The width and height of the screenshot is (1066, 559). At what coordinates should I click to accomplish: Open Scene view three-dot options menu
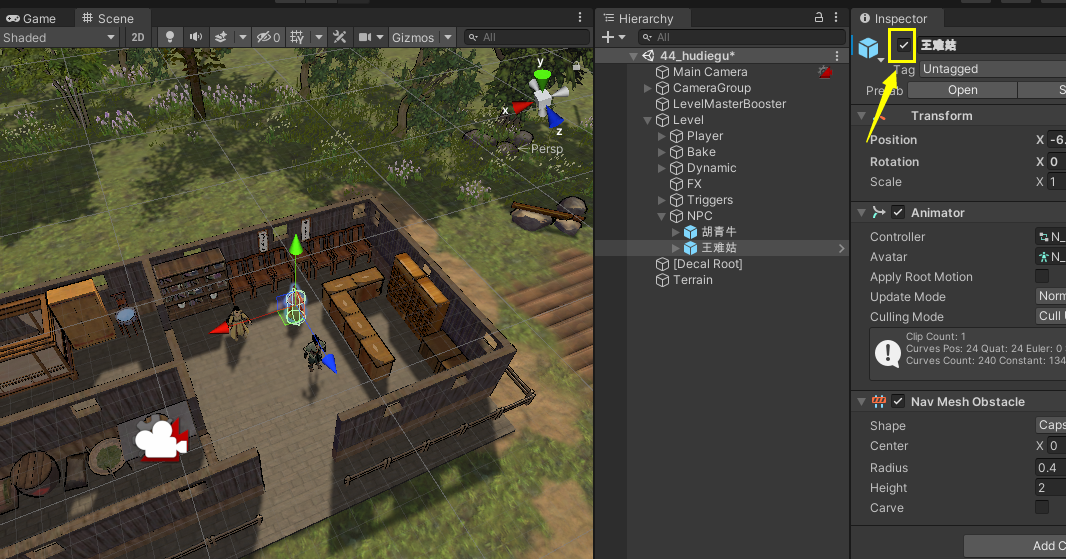click(580, 17)
